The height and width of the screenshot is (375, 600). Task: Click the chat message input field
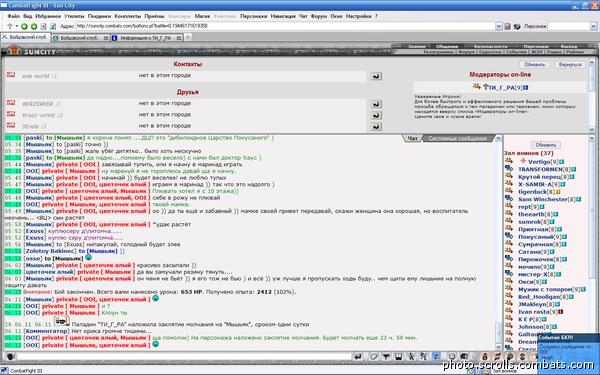point(184,357)
